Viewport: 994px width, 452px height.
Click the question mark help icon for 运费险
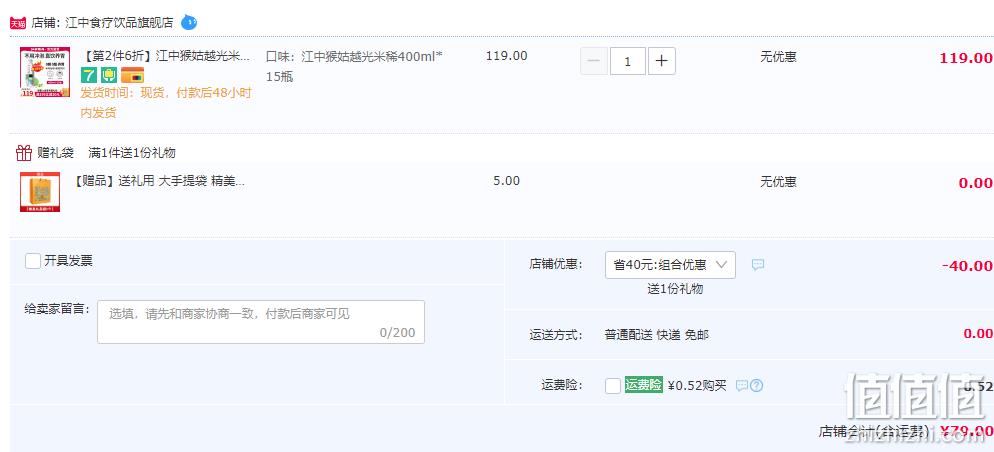(756, 385)
